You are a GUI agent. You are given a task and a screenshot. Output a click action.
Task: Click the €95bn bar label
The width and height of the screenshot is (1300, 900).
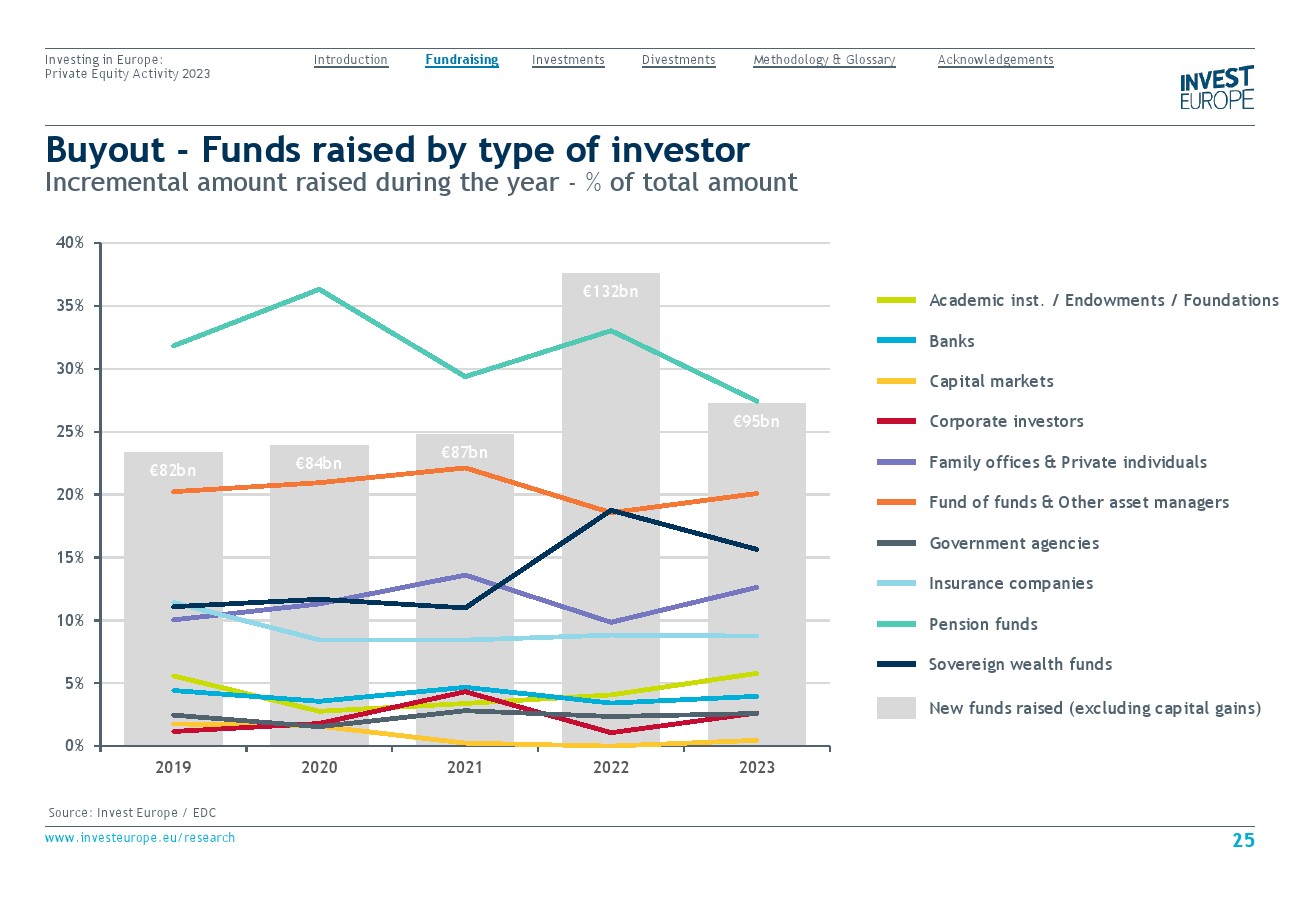click(x=756, y=422)
